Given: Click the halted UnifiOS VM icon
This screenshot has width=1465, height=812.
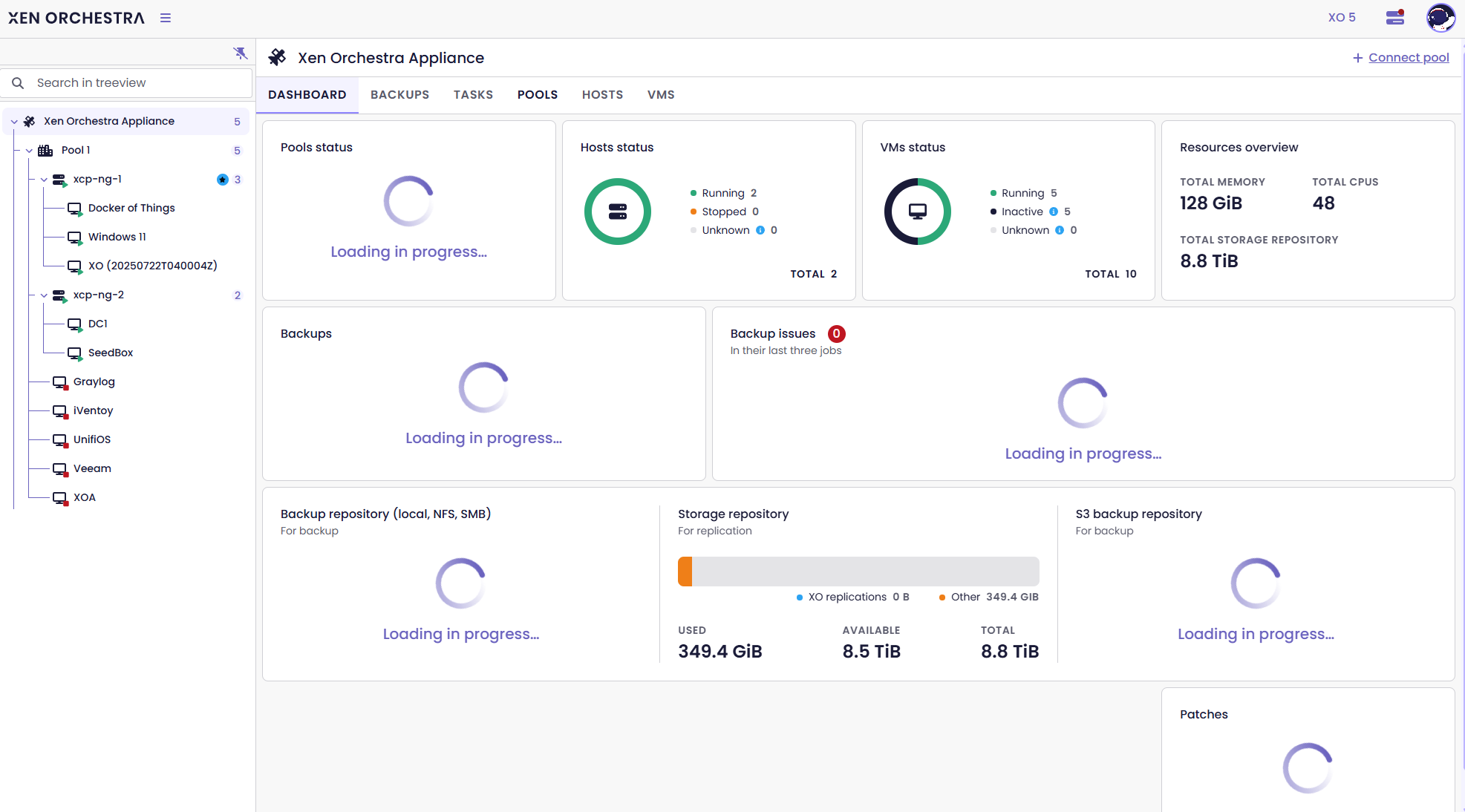Looking at the screenshot, I should pyautogui.click(x=60, y=440).
